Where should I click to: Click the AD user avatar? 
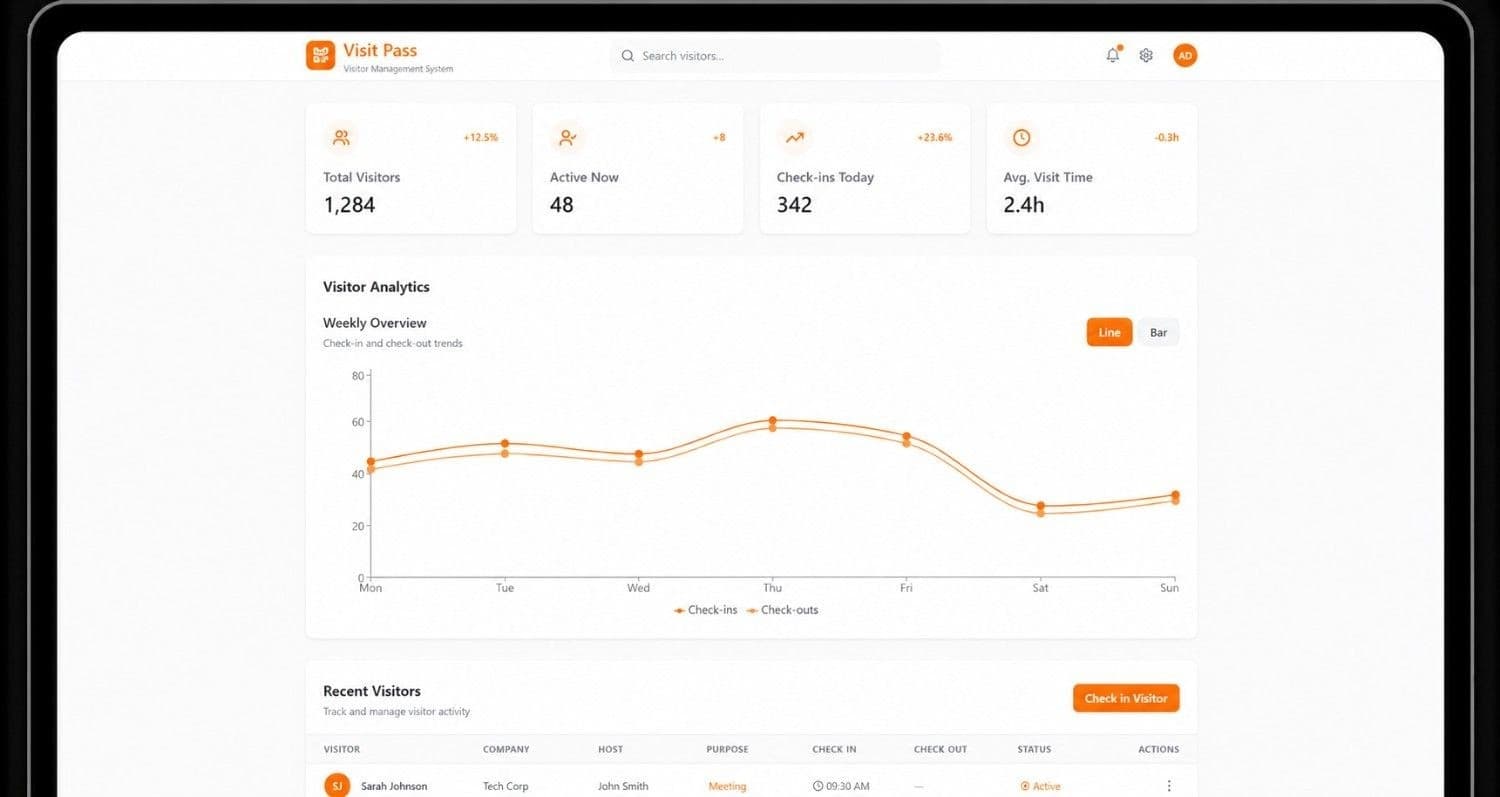(1185, 56)
